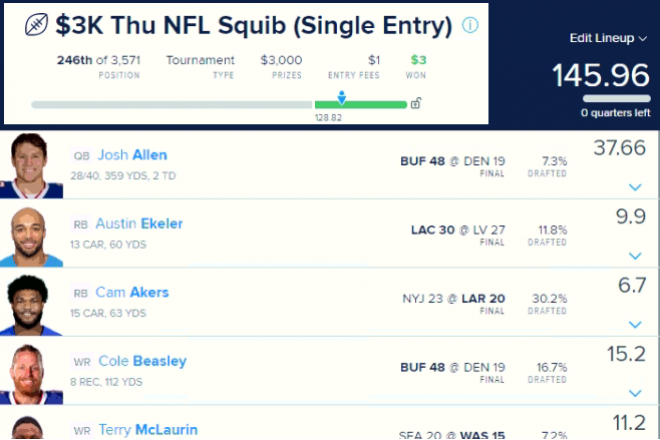Open Josh Allen's player profile link

(132, 155)
